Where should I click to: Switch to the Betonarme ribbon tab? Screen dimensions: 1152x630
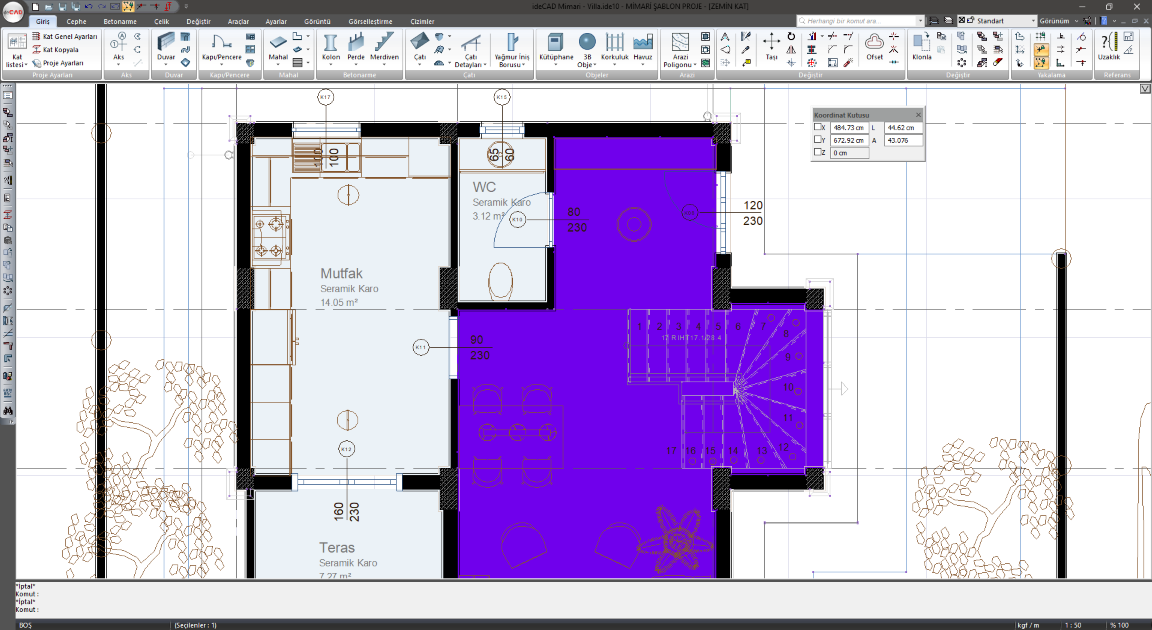pyautogui.click(x=120, y=21)
